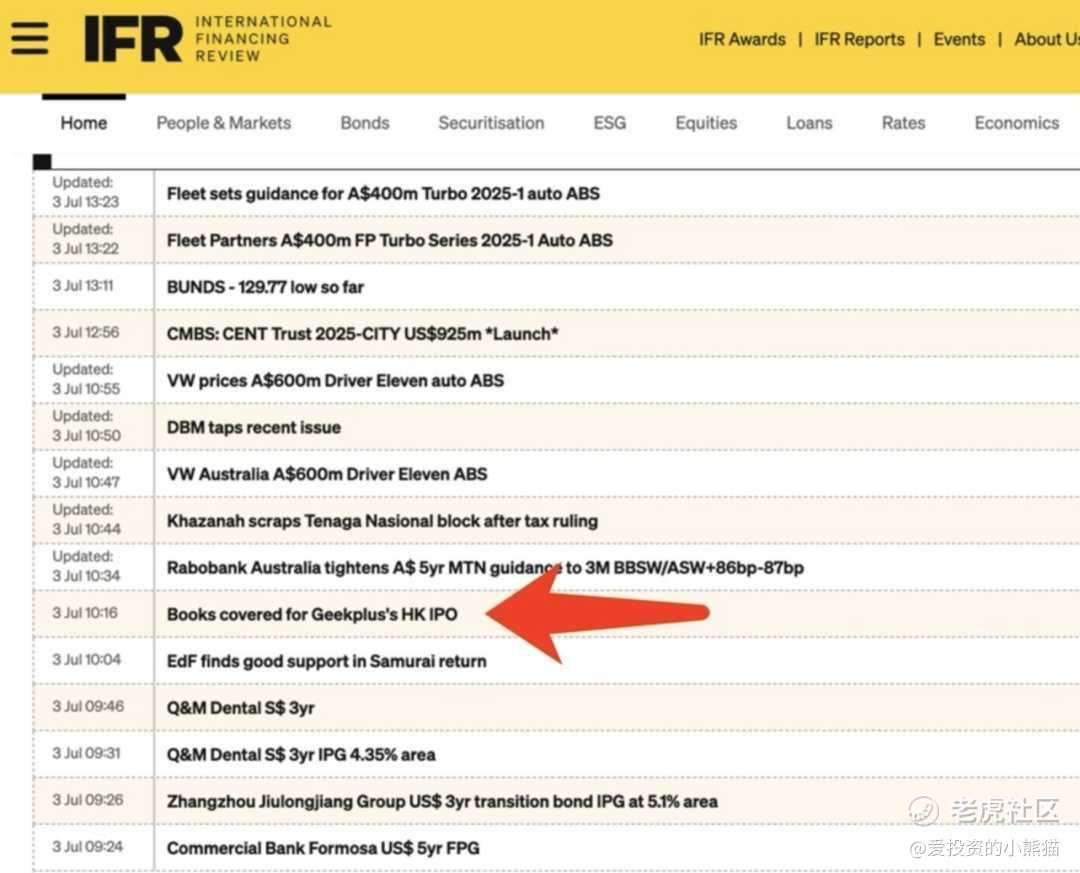
Task: Click the 3 Jul 13:23 timestamp
Action: (x=85, y=202)
